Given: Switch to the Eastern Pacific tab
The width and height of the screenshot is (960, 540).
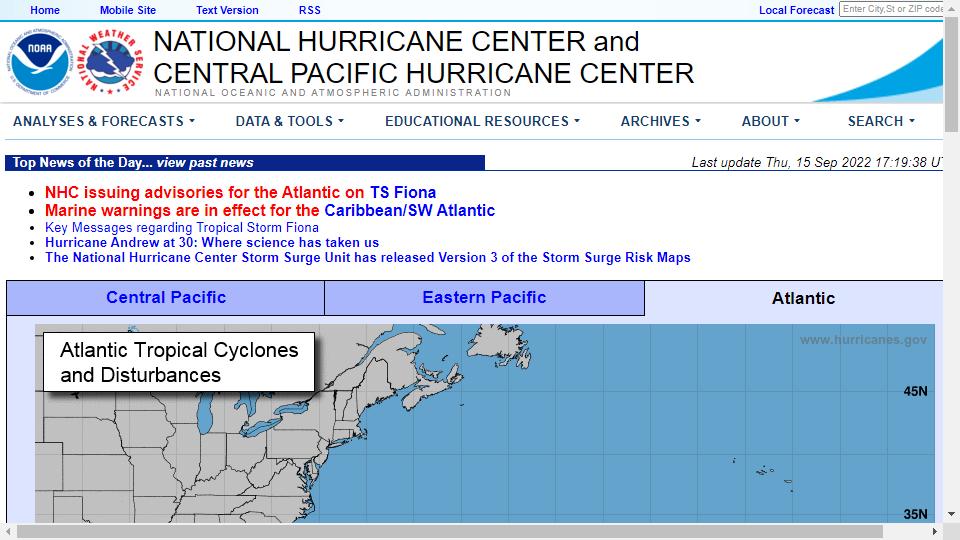Looking at the screenshot, I should click(x=484, y=298).
